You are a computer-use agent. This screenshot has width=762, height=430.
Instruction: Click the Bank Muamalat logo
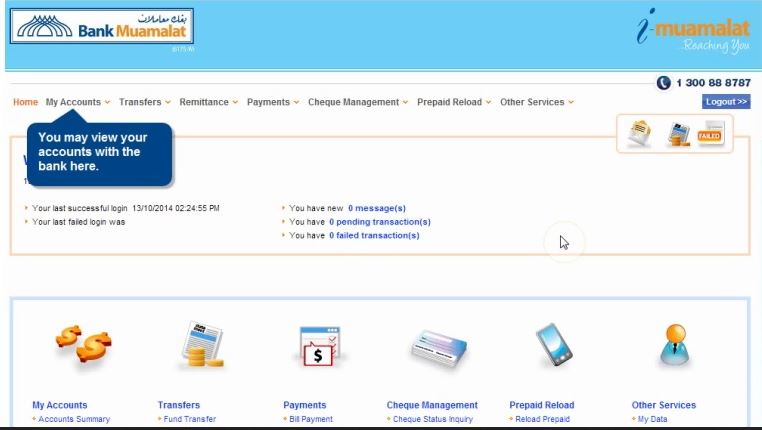pyautogui.click(x=102, y=26)
